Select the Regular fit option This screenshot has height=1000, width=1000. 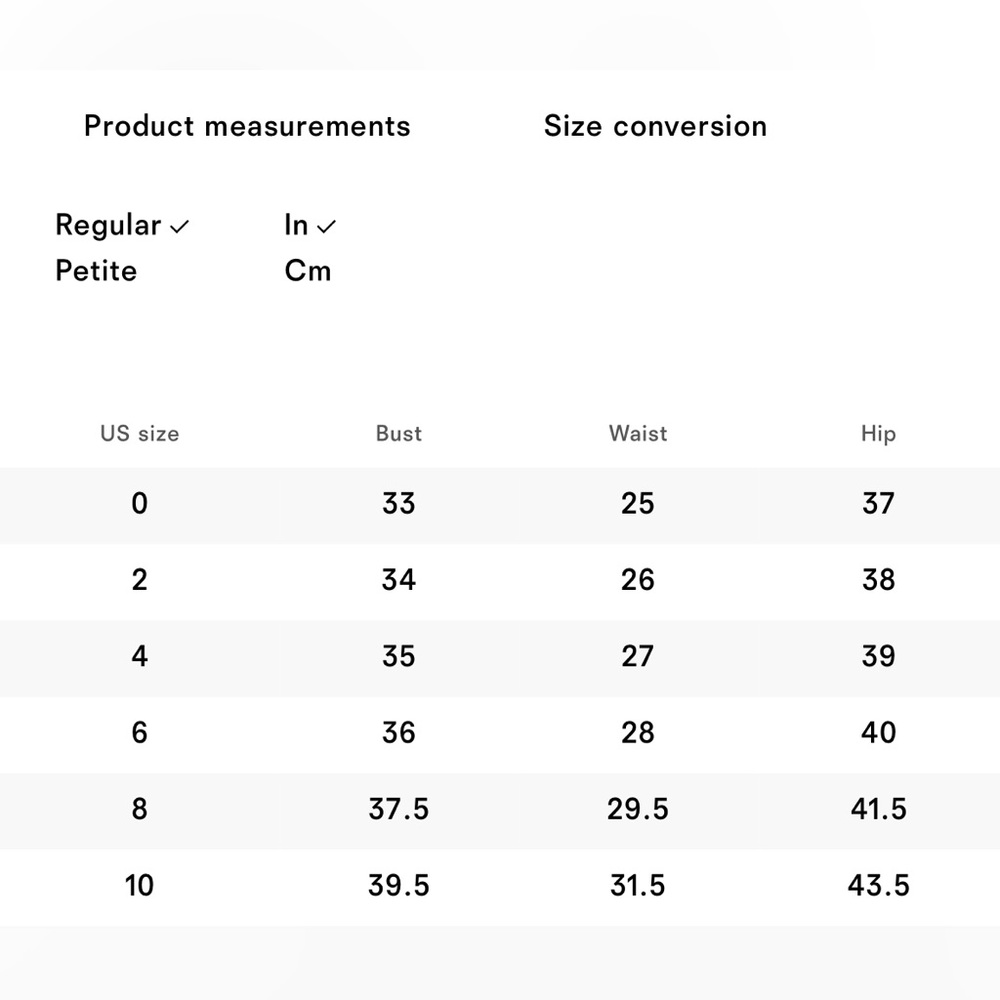(x=108, y=225)
